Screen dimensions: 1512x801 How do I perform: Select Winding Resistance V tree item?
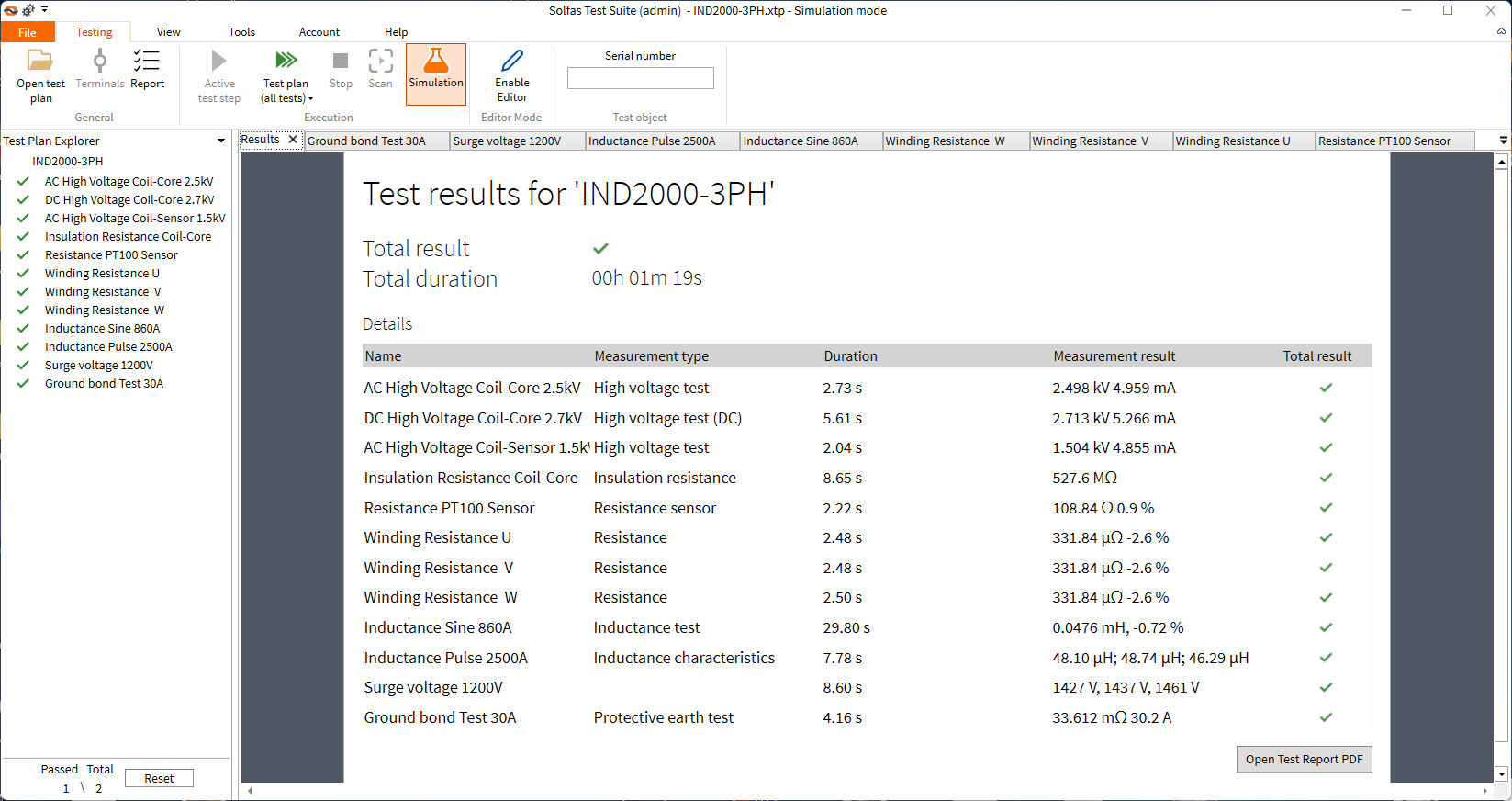(x=103, y=291)
